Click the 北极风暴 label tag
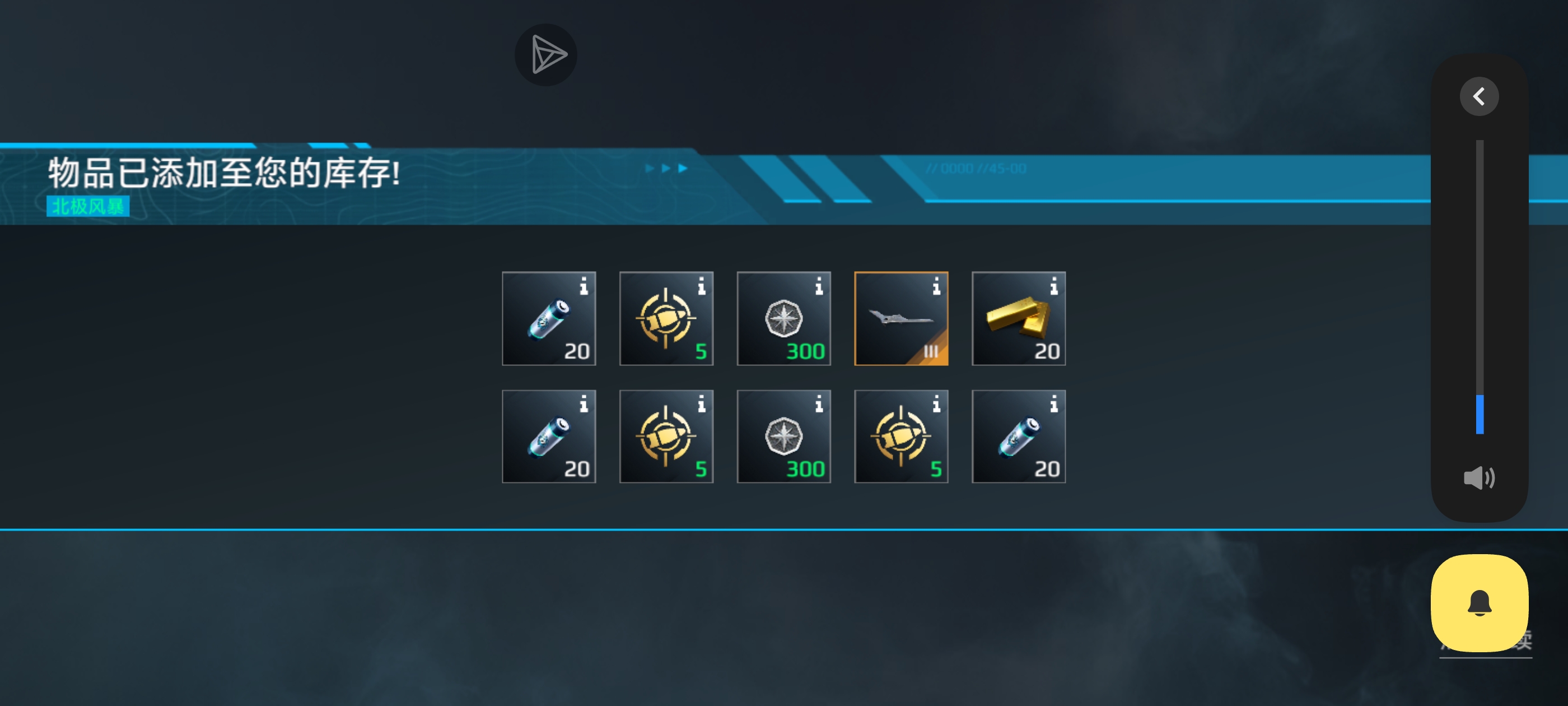1568x706 pixels. 88,207
